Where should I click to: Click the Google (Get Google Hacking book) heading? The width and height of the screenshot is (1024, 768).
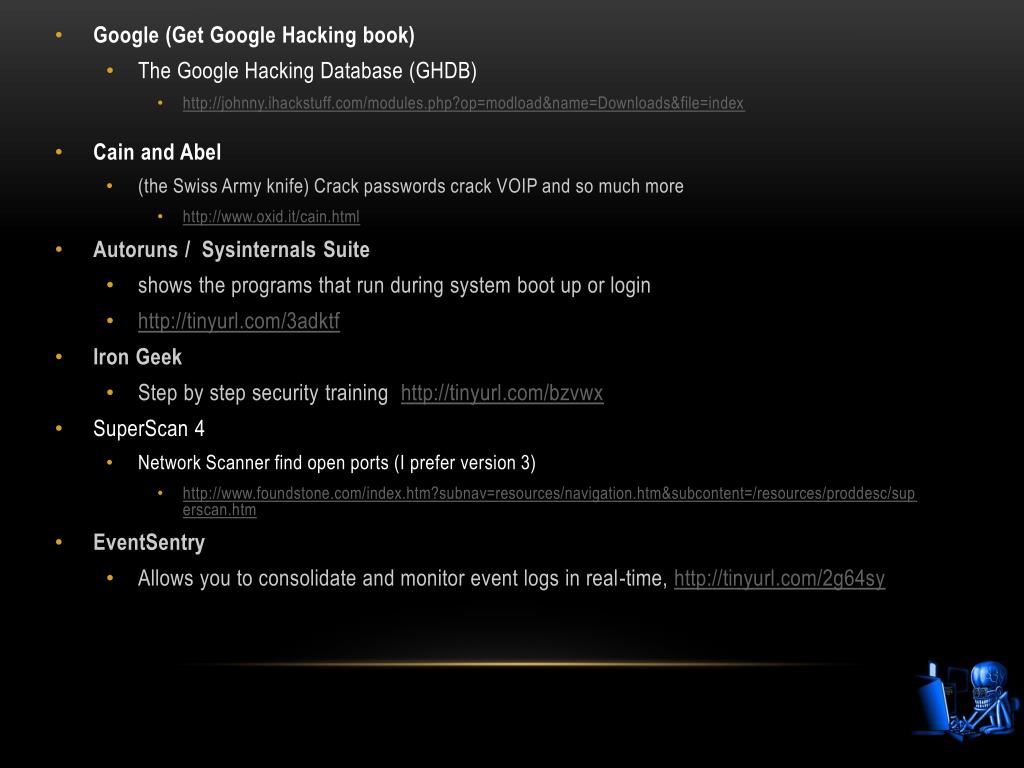tap(254, 35)
